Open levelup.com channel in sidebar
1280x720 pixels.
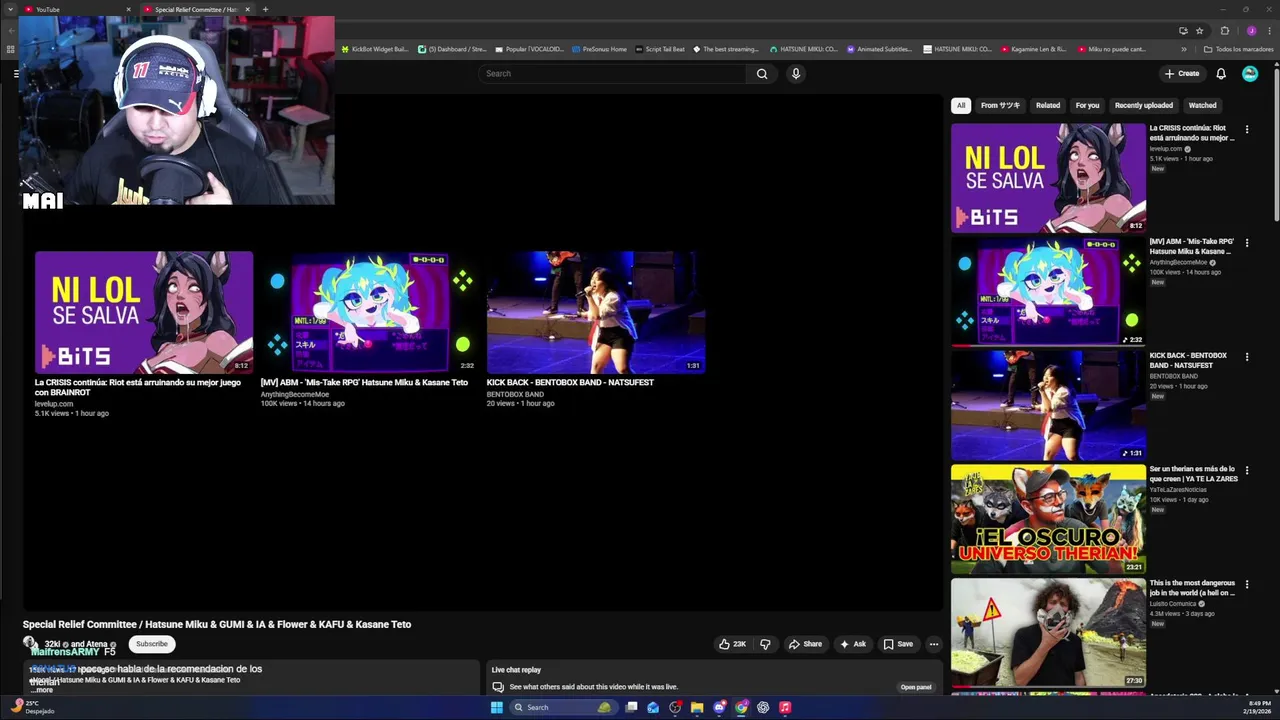click(1166, 149)
